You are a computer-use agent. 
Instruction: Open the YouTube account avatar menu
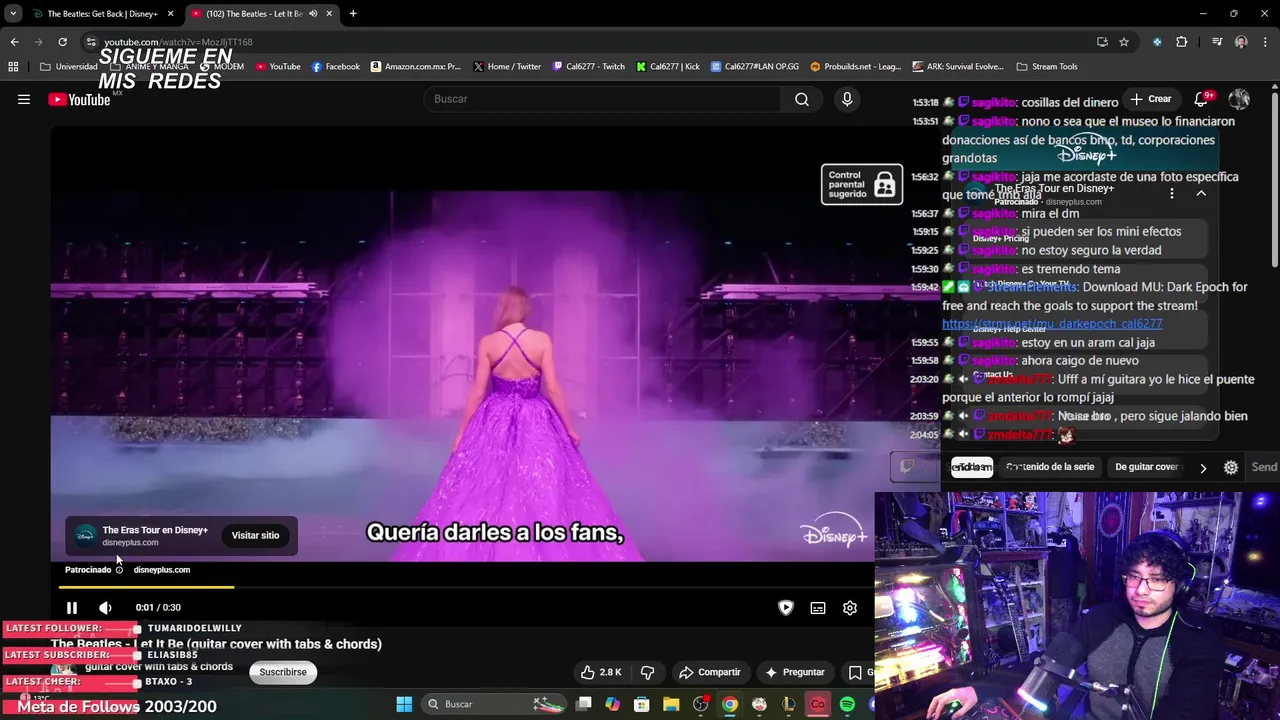pos(1239,99)
